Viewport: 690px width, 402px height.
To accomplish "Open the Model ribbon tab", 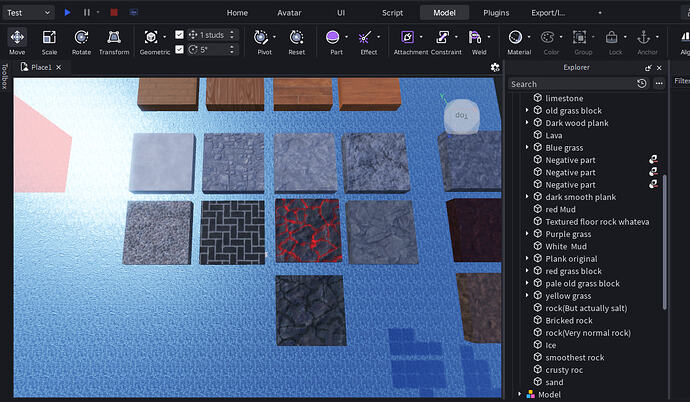I will point(444,13).
